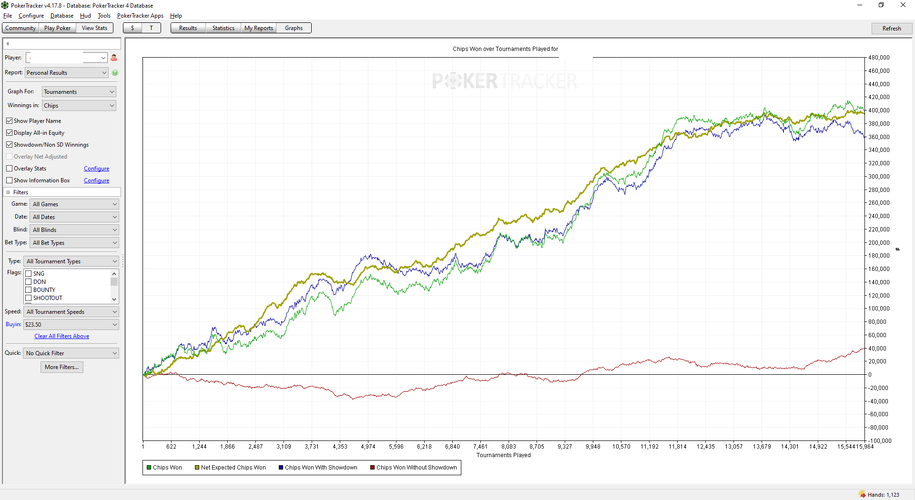Image resolution: width=915 pixels, height=500 pixels.
Task: Open the Graph For Tournaments dropdown
Action: point(79,92)
